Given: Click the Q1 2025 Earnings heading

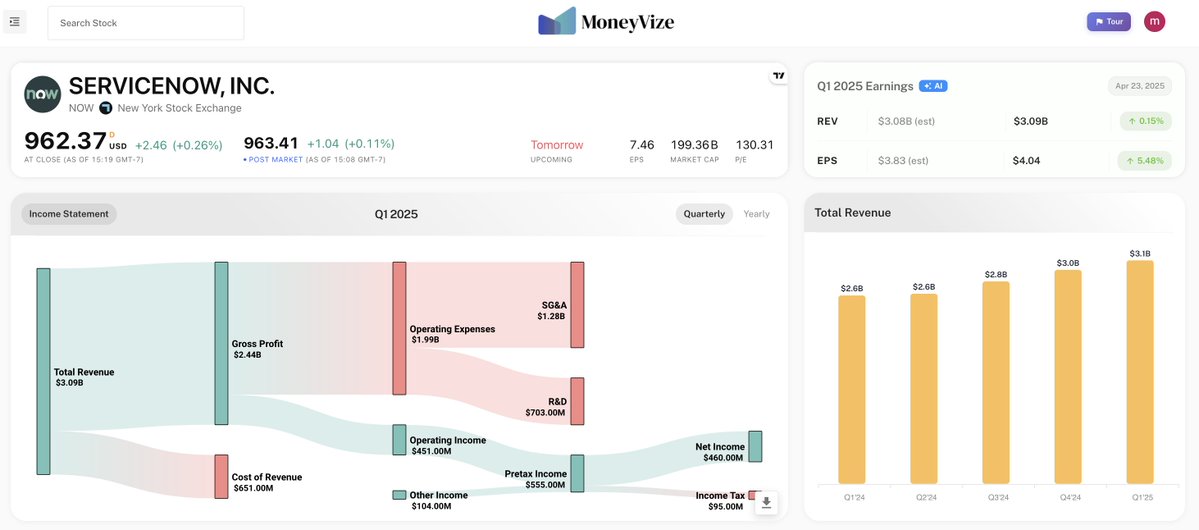Looking at the screenshot, I should pos(865,86).
